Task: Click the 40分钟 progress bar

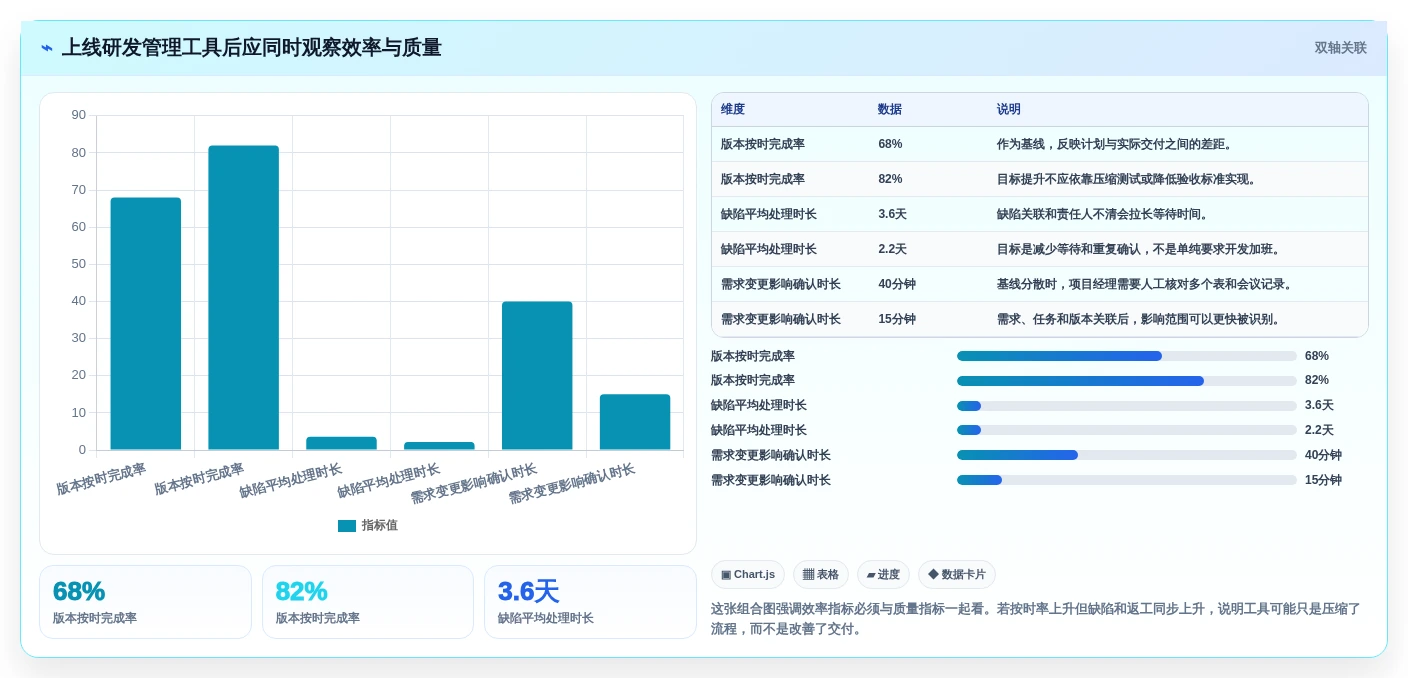Action: pos(1127,455)
